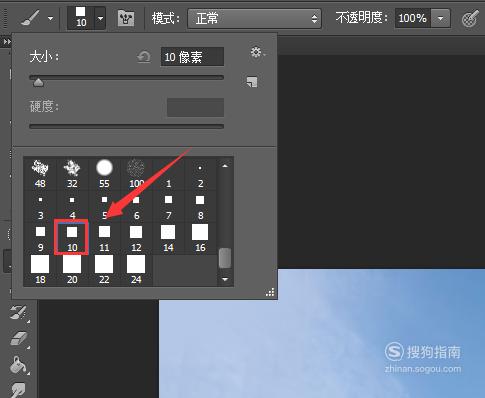Click the brush preview showing size 10

click(x=81, y=17)
